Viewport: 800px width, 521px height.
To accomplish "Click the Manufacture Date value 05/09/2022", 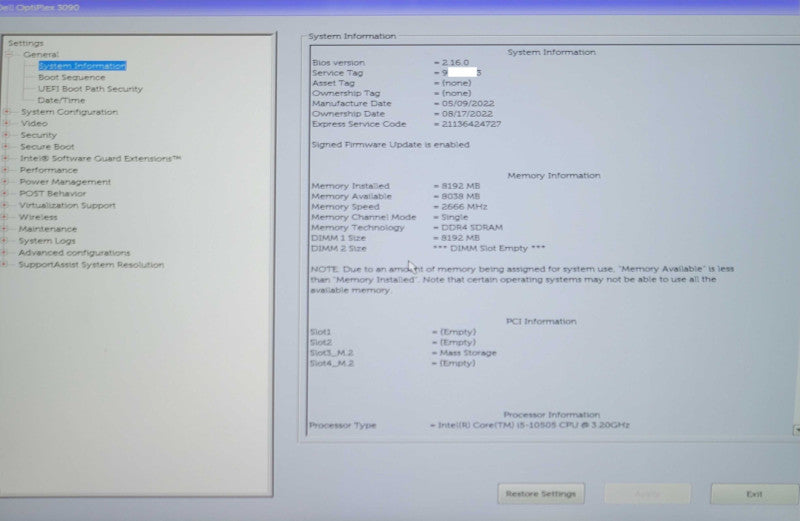I will pyautogui.click(x=468, y=104).
